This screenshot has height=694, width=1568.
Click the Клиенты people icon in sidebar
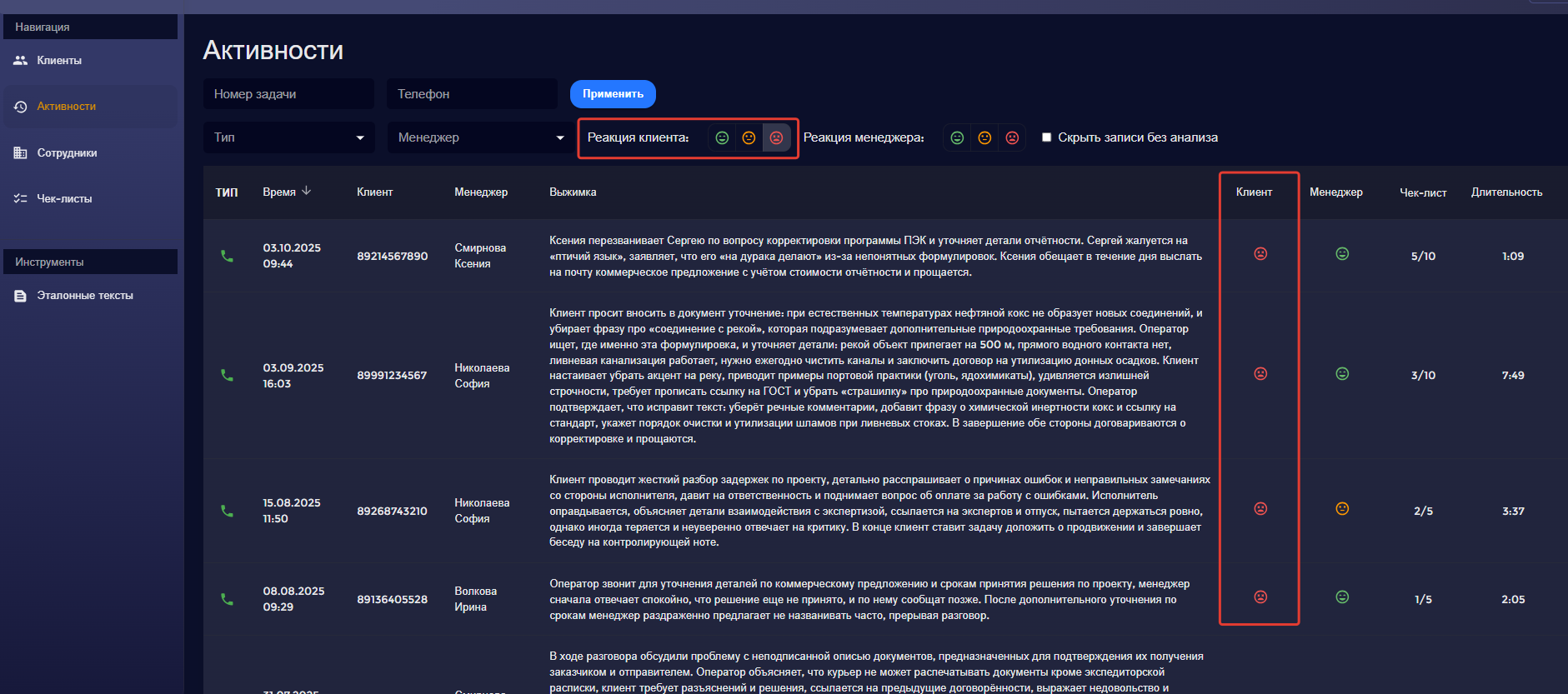21,60
